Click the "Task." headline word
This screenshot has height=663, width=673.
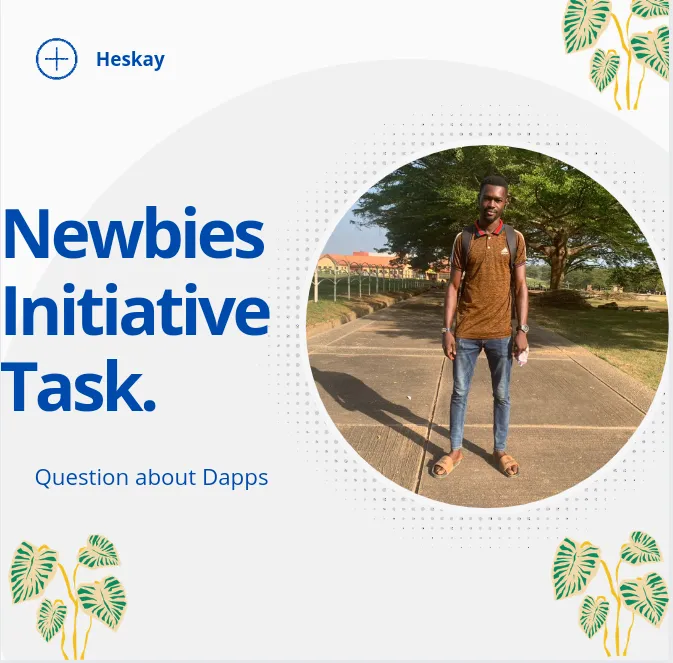pyautogui.click(x=79, y=386)
